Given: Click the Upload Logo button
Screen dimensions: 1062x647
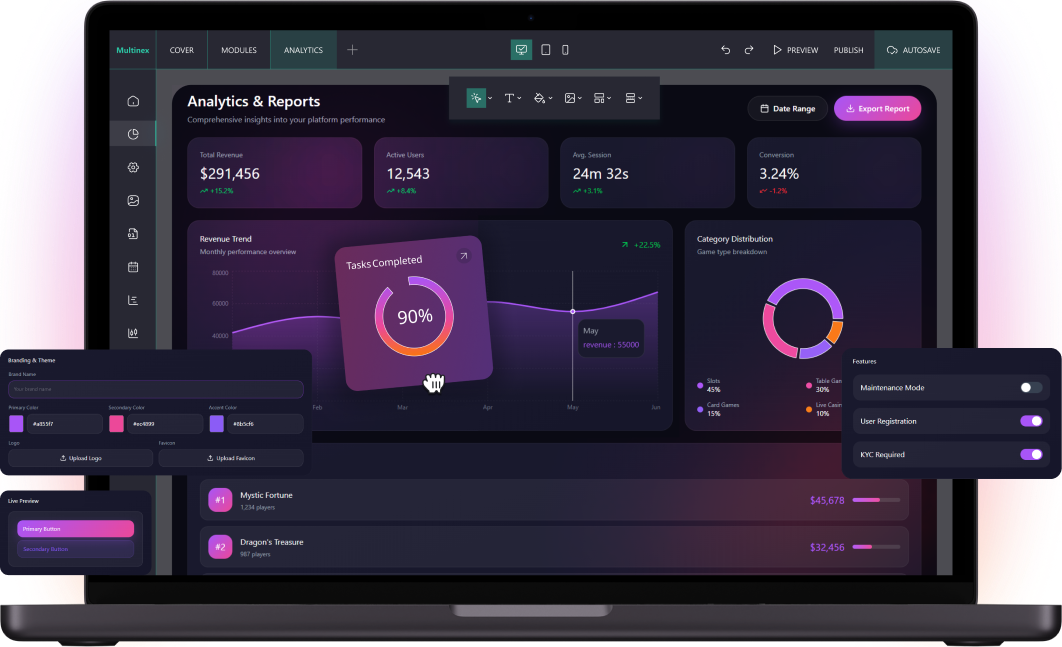Looking at the screenshot, I should pyautogui.click(x=80, y=458).
